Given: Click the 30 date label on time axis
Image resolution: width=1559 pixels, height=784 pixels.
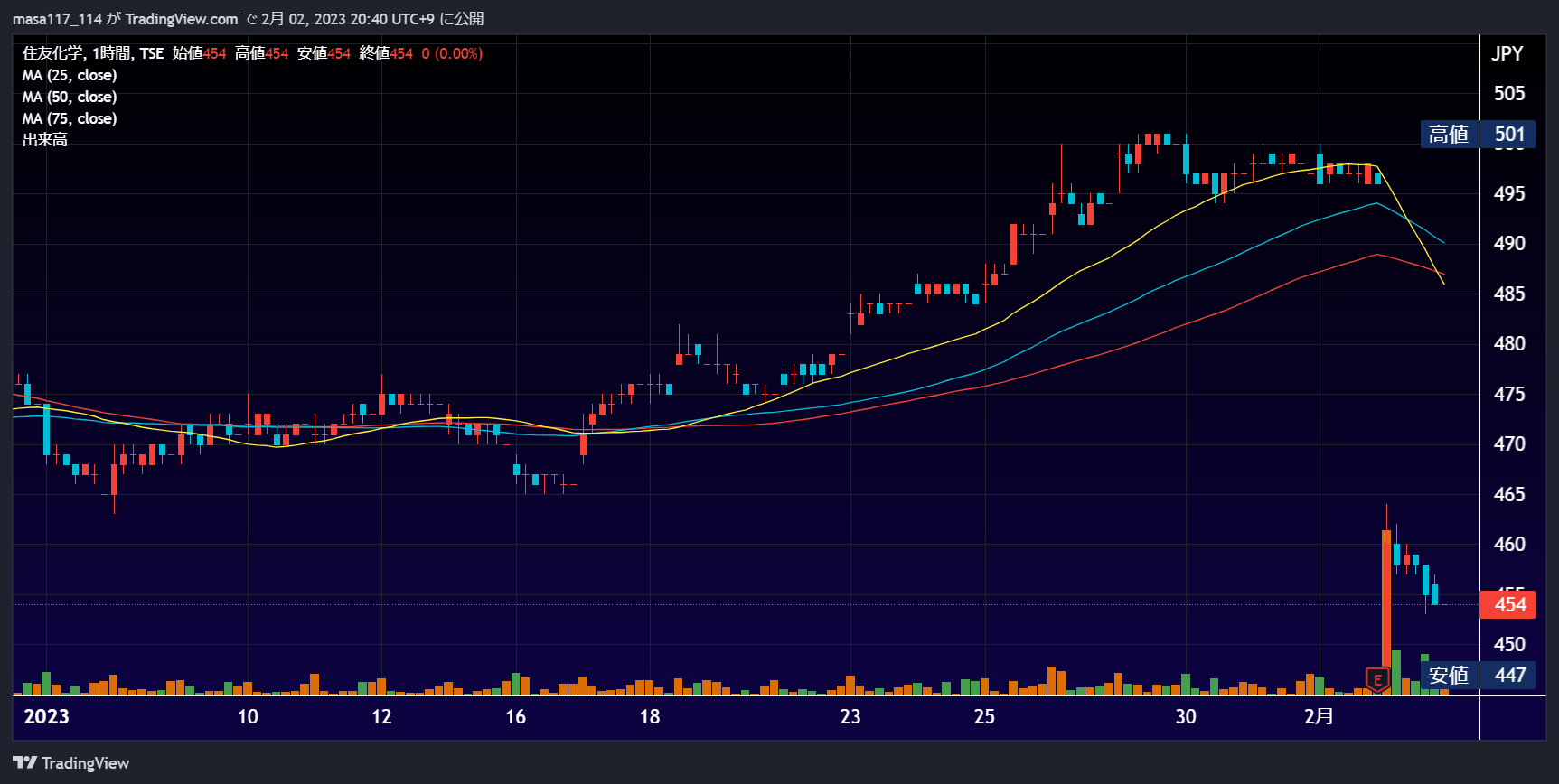Looking at the screenshot, I should [1186, 716].
